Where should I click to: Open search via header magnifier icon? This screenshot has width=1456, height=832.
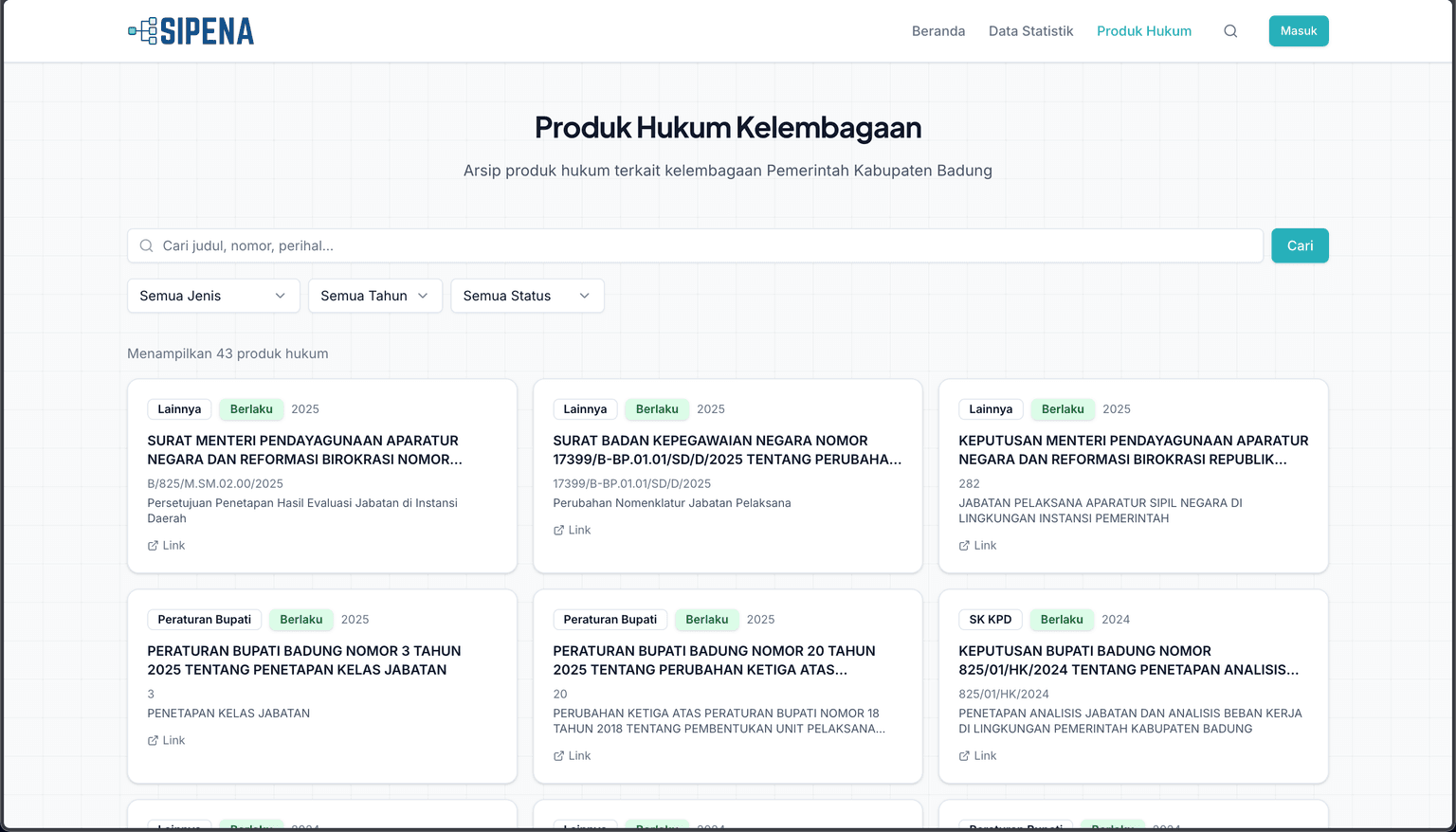tap(1230, 31)
